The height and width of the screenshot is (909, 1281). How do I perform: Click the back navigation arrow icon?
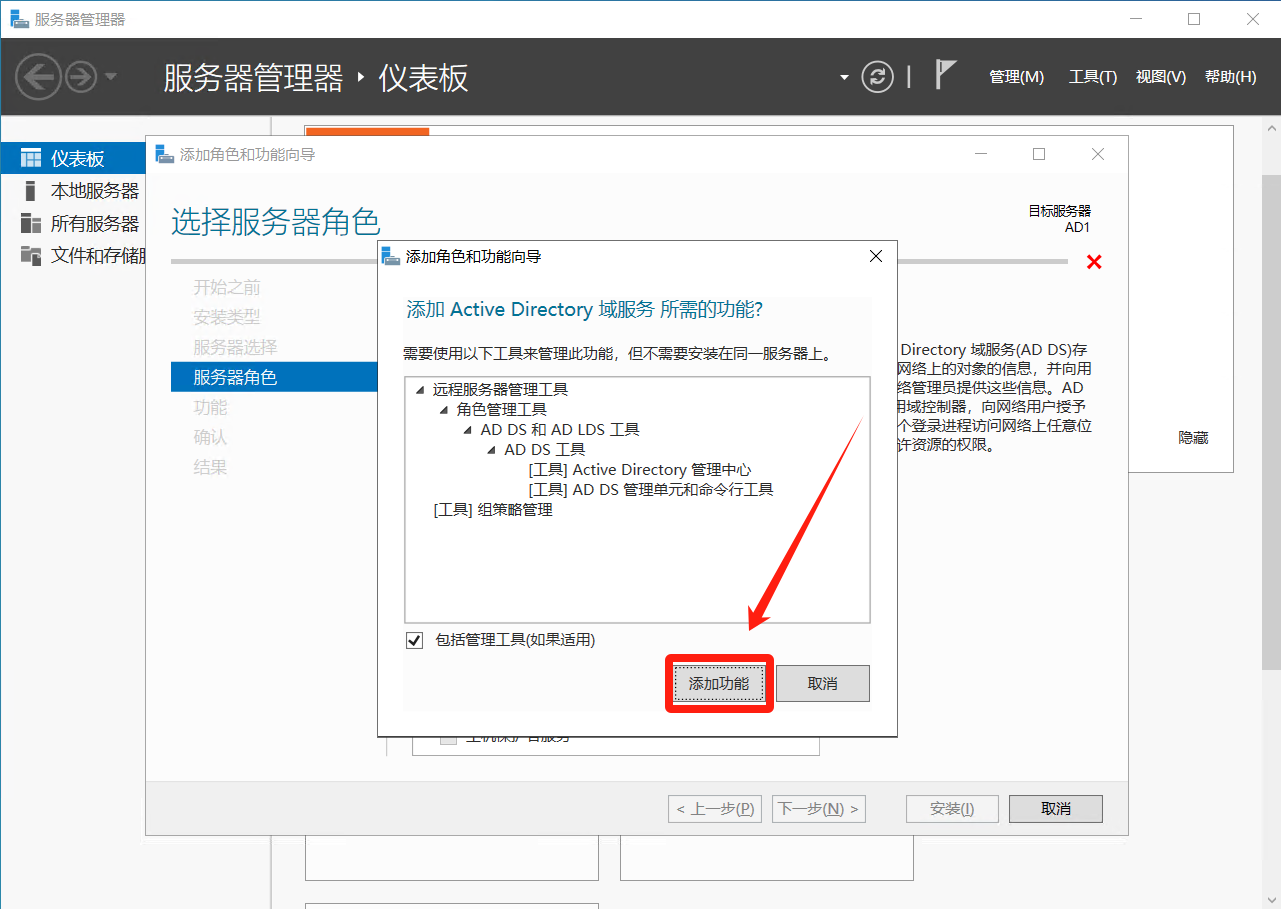[38, 76]
